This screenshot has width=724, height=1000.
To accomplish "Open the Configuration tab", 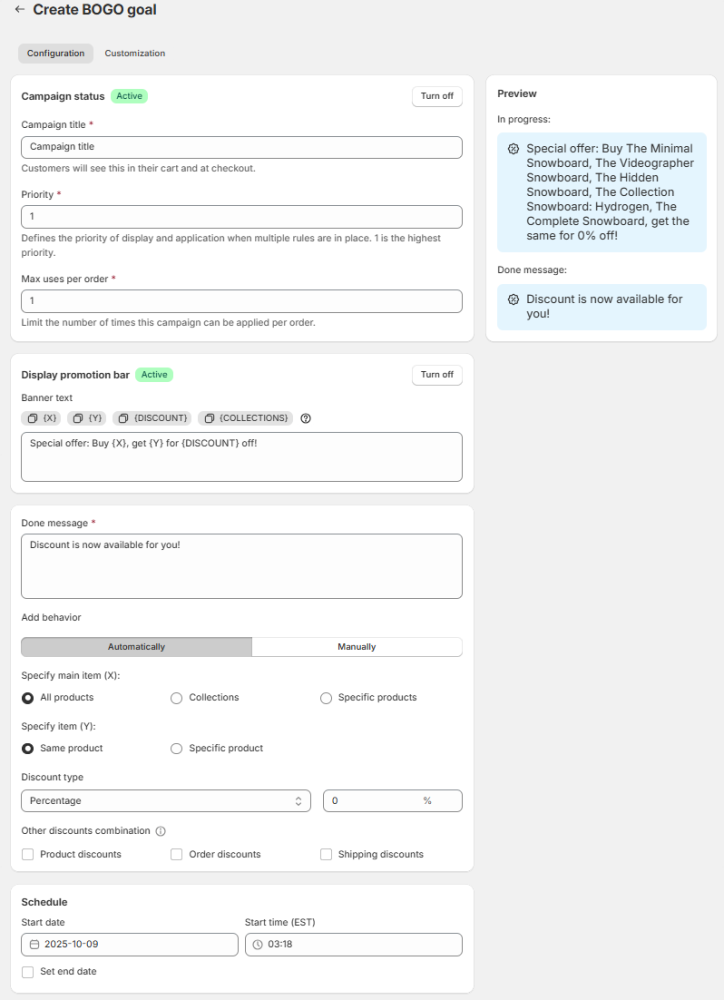I will pos(56,53).
